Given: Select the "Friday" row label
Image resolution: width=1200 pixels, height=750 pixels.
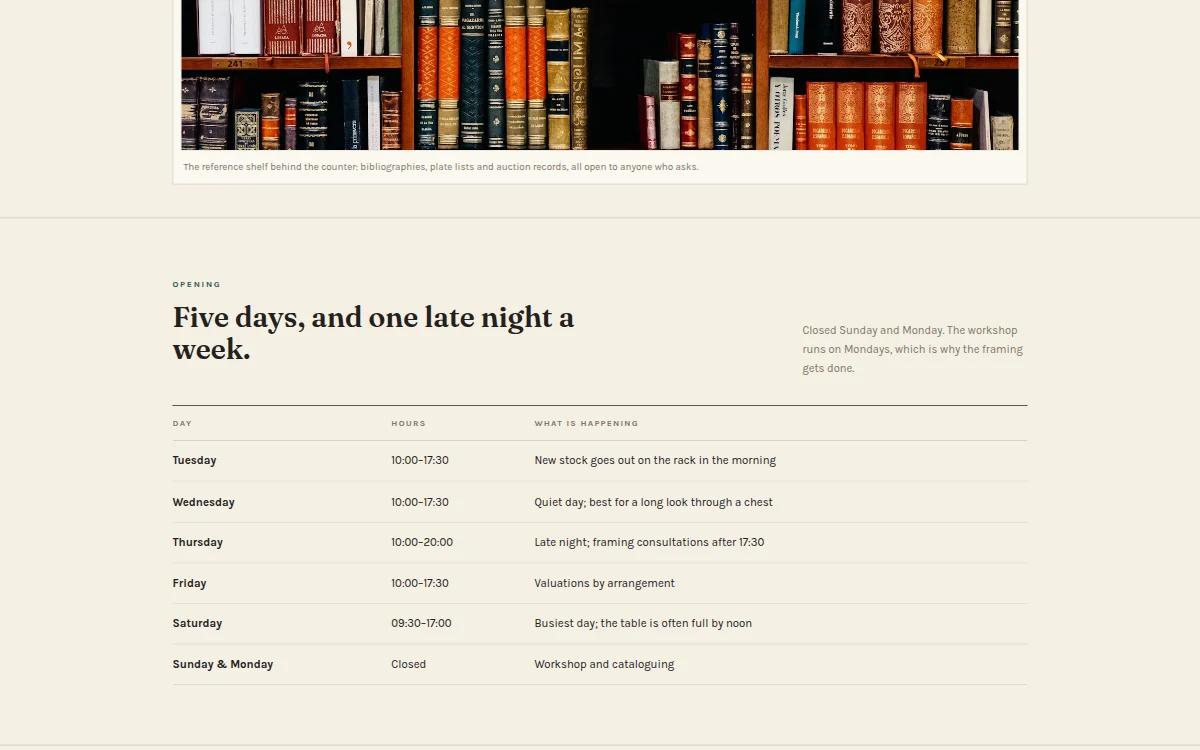Looking at the screenshot, I should (189, 584).
